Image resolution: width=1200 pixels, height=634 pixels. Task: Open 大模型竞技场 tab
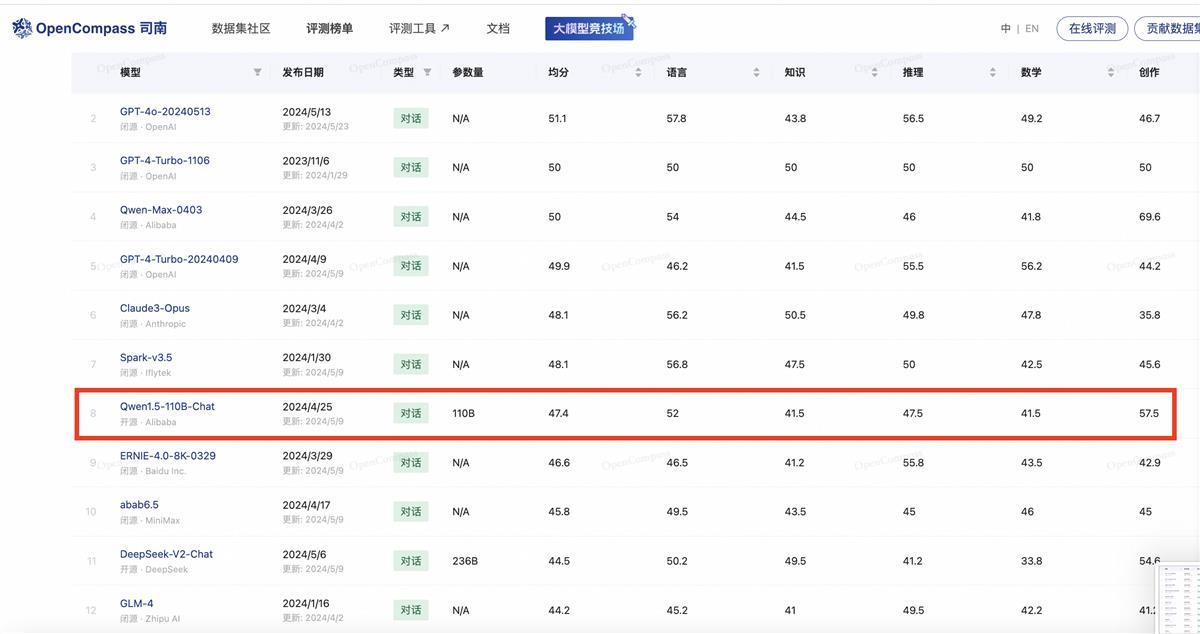(x=589, y=29)
